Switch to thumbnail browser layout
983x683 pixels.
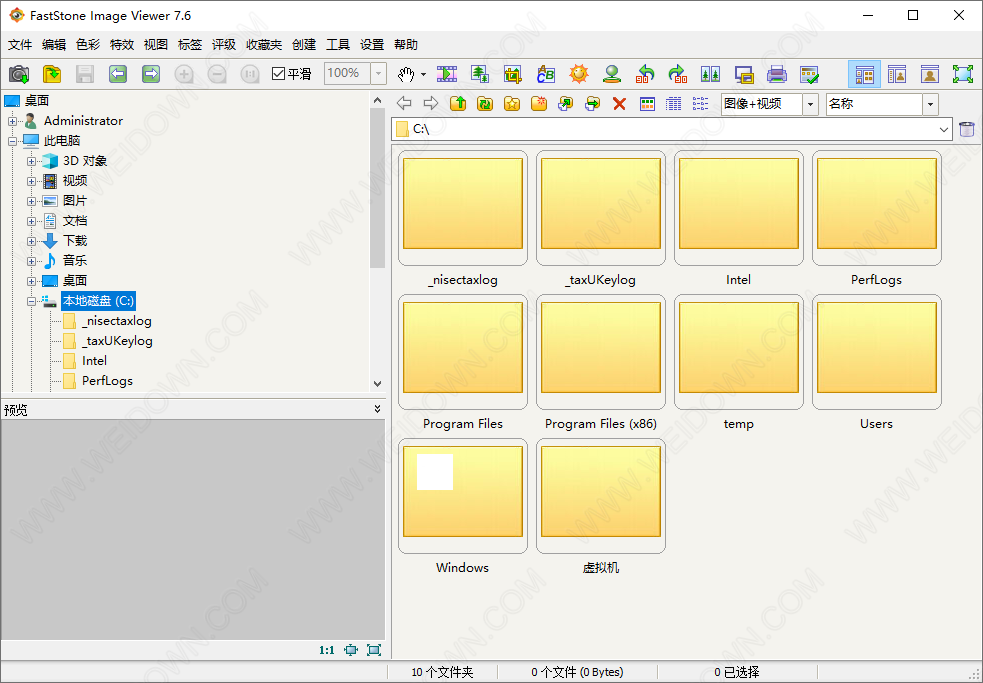(864, 74)
